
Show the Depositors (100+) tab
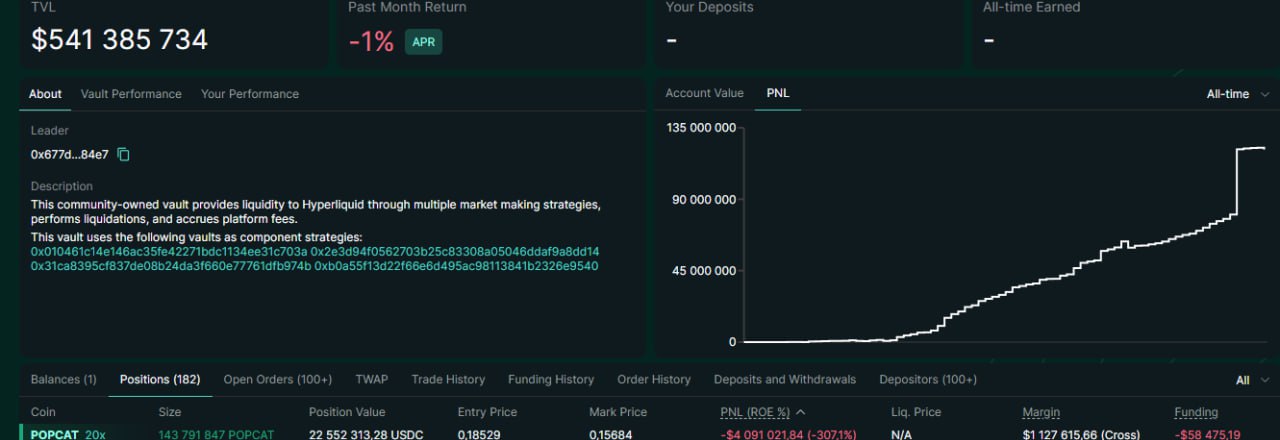928,380
